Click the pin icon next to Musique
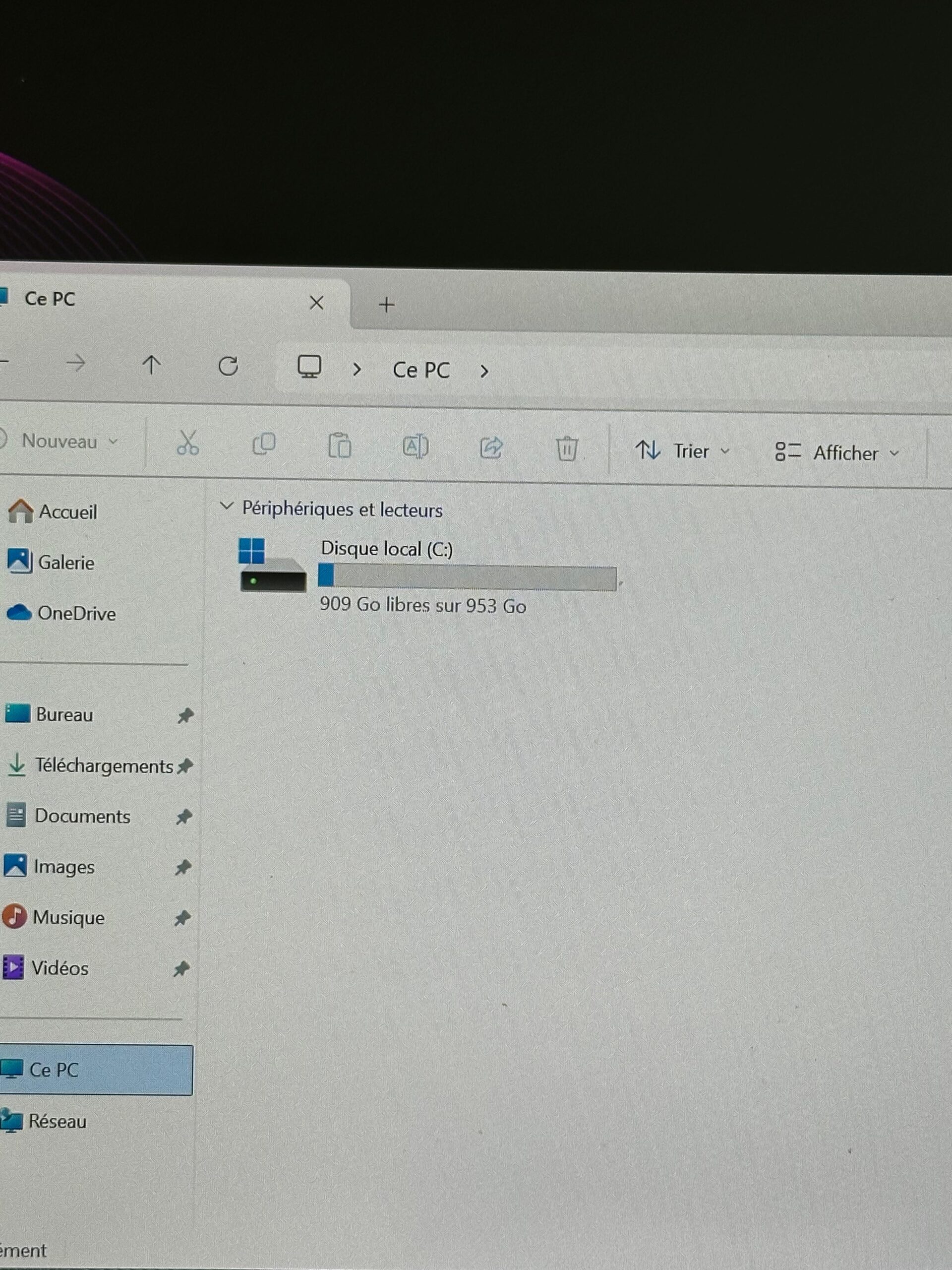Image resolution: width=952 pixels, height=1270 pixels. [182, 918]
